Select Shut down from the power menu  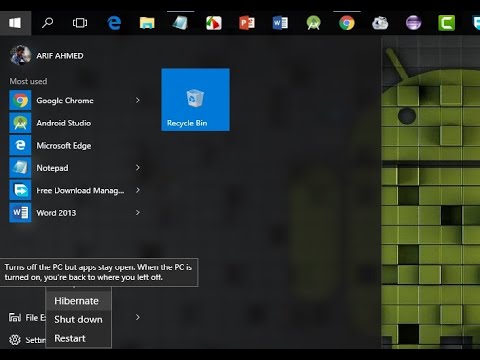tap(78, 320)
